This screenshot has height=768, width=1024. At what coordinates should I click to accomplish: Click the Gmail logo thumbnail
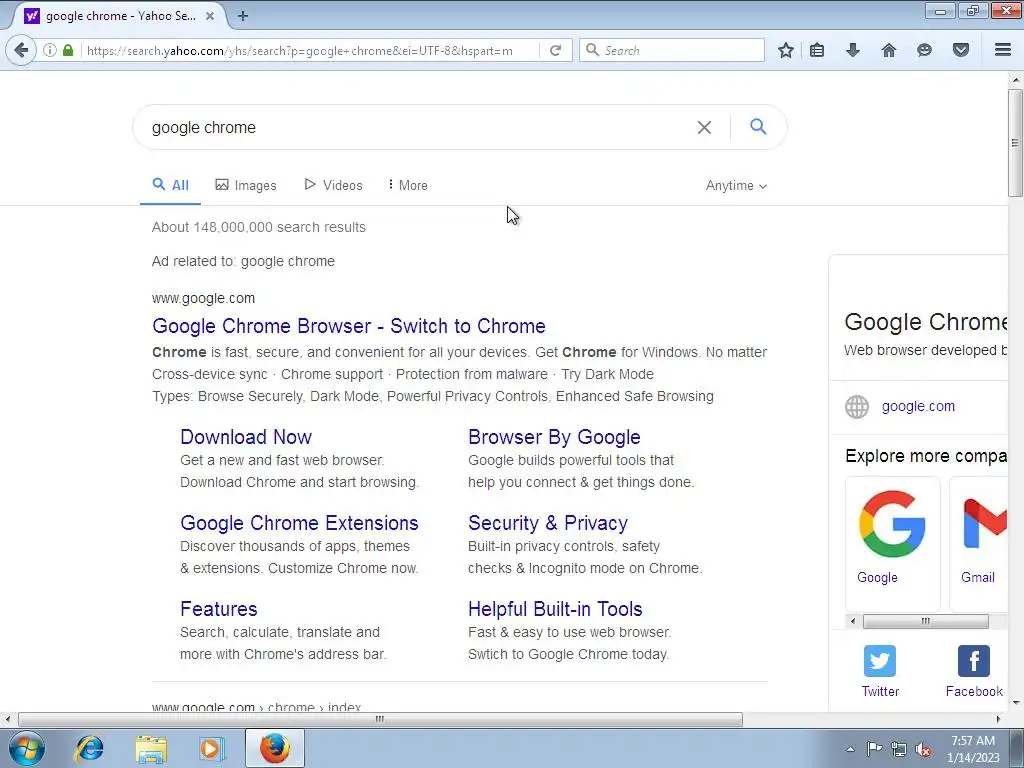984,524
